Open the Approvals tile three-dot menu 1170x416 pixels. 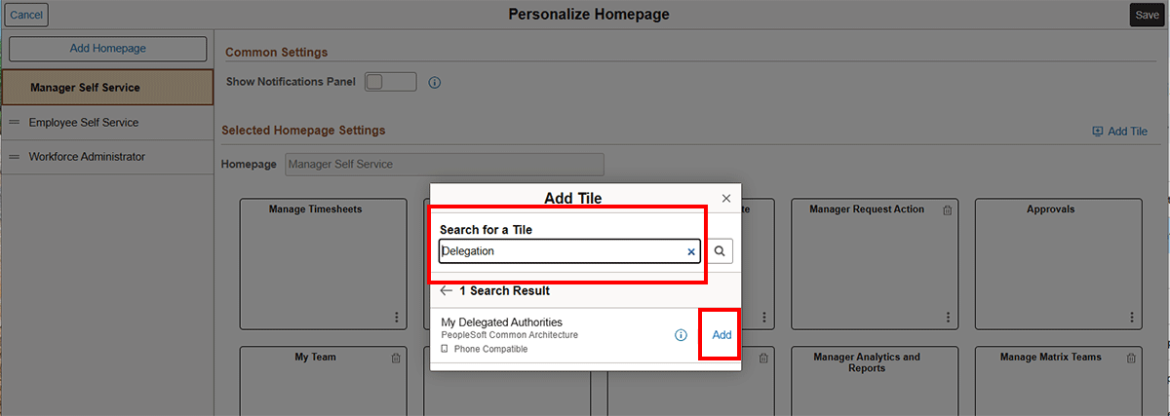(1131, 317)
